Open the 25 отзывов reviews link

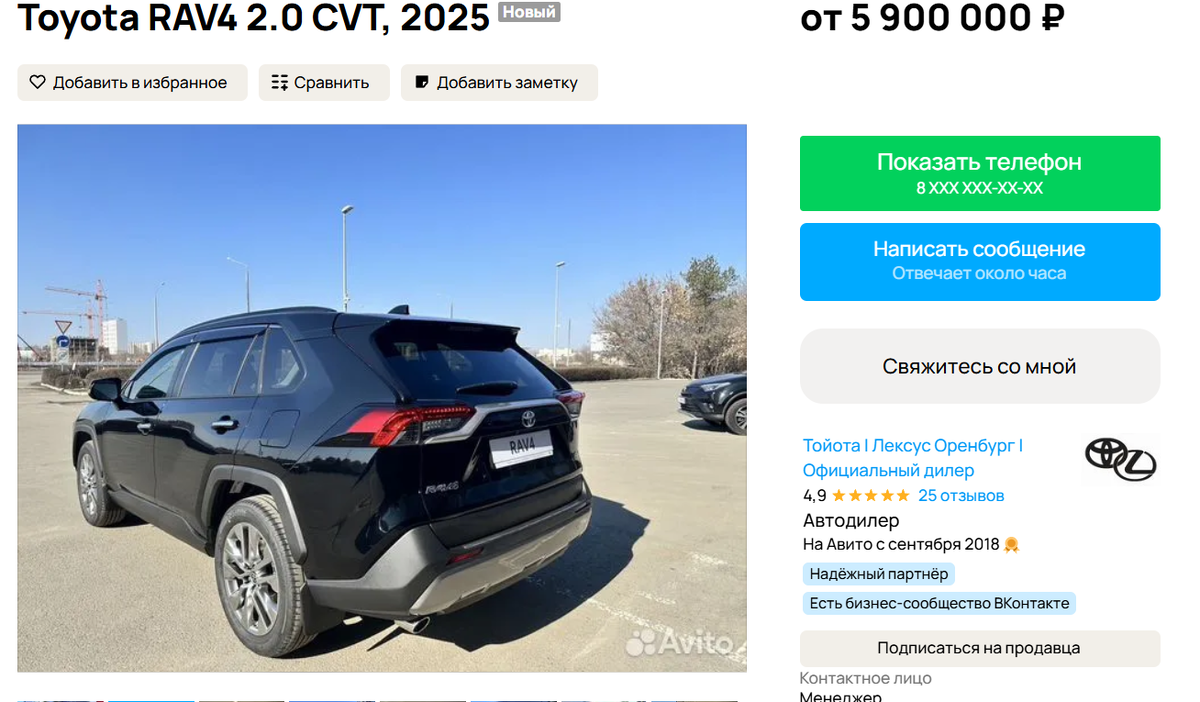pyautogui.click(x=961, y=496)
